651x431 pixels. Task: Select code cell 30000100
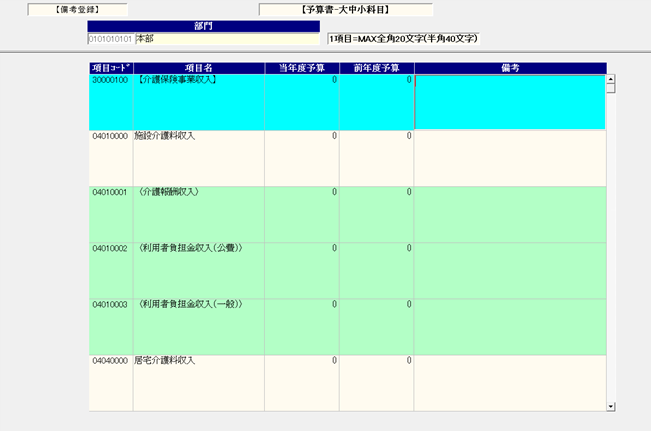click(111, 102)
